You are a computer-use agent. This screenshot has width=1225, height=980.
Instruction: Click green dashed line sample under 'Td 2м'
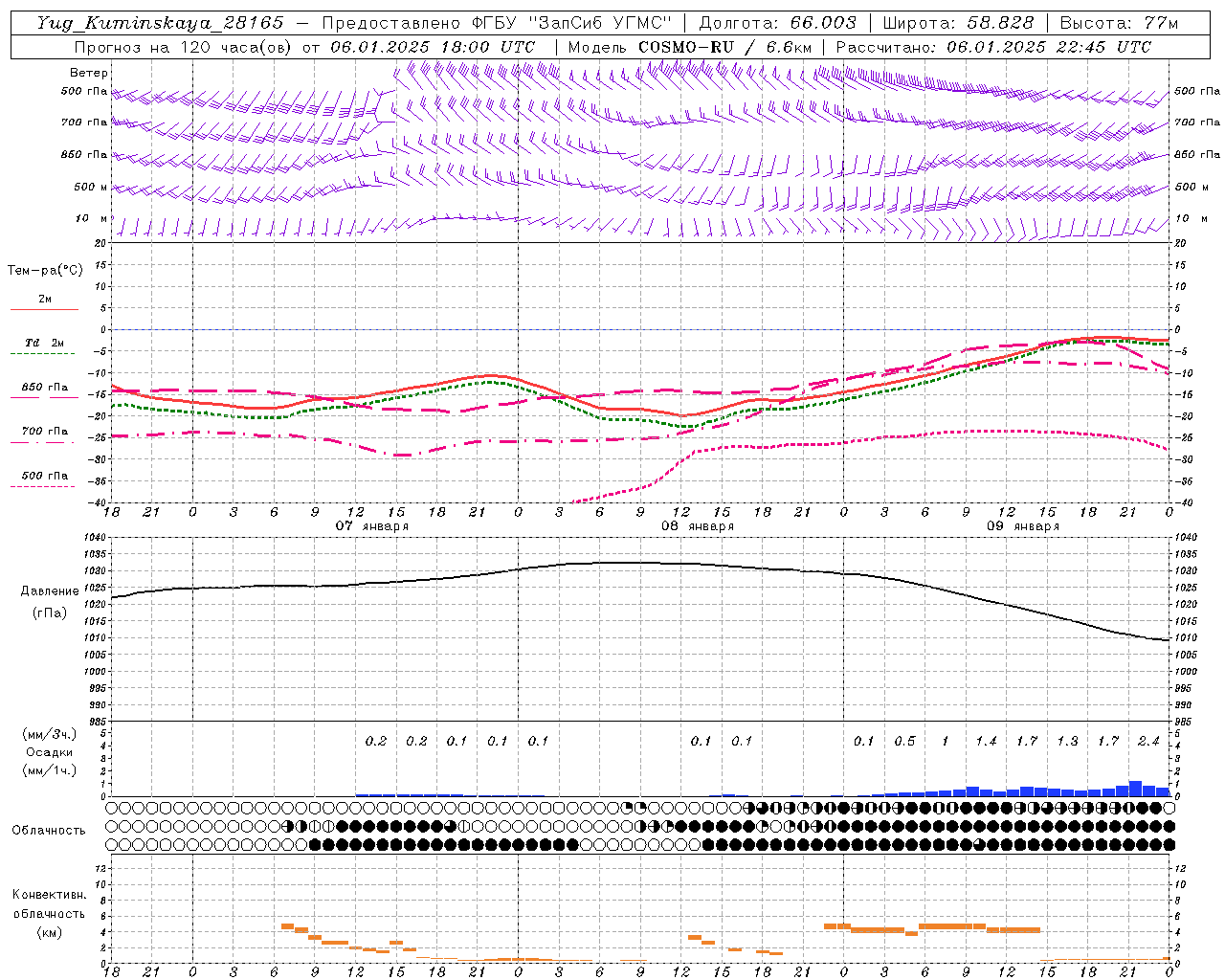[42, 353]
